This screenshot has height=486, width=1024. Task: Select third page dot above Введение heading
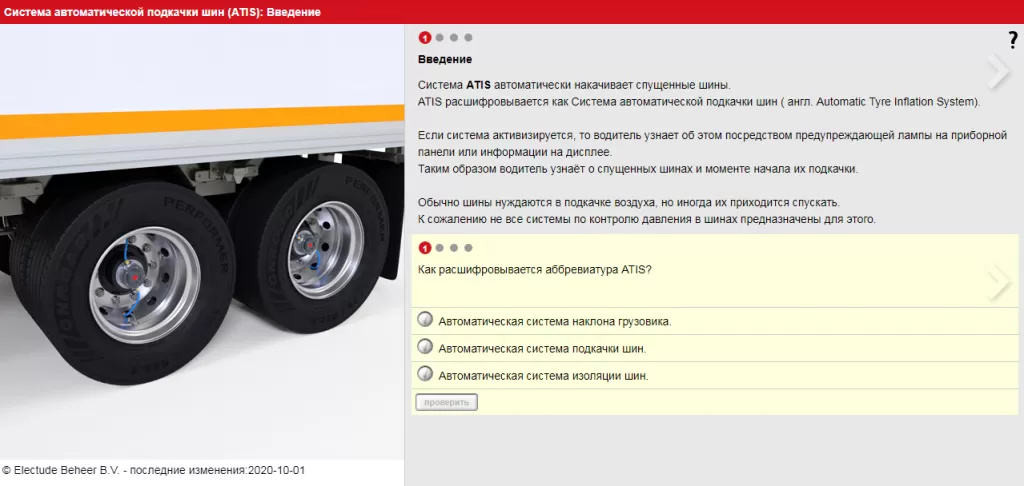coord(454,38)
